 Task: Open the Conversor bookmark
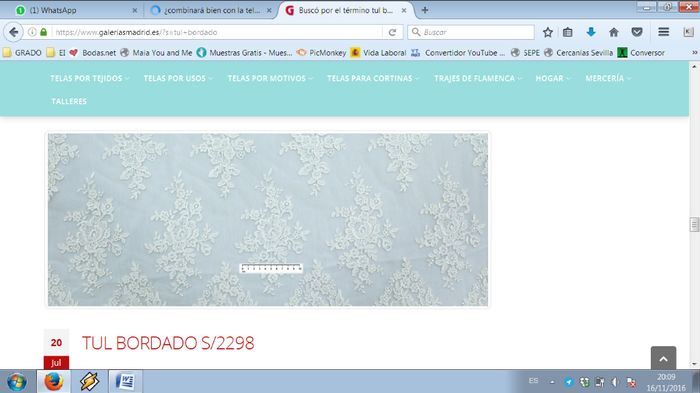(642, 53)
